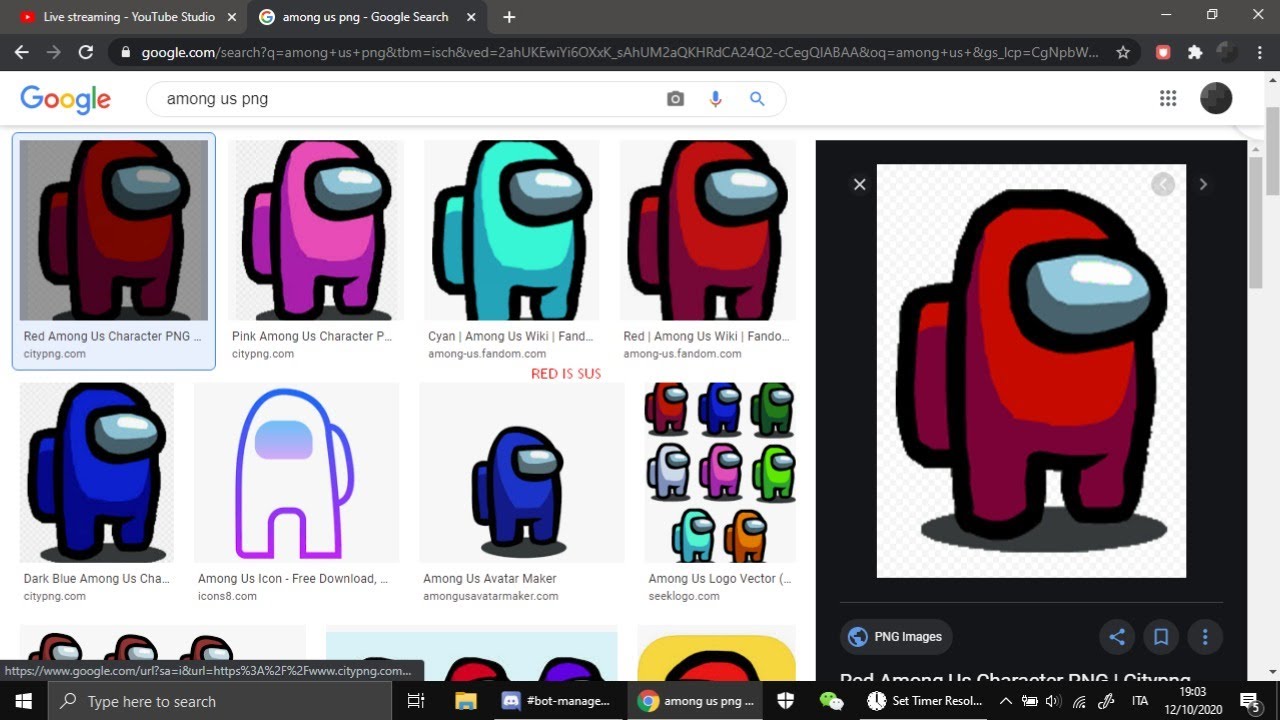The width and height of the screenshot is (1280, 720).
Task: Go back to the previous page in Chrome
Action: click(x=22, y=52)
